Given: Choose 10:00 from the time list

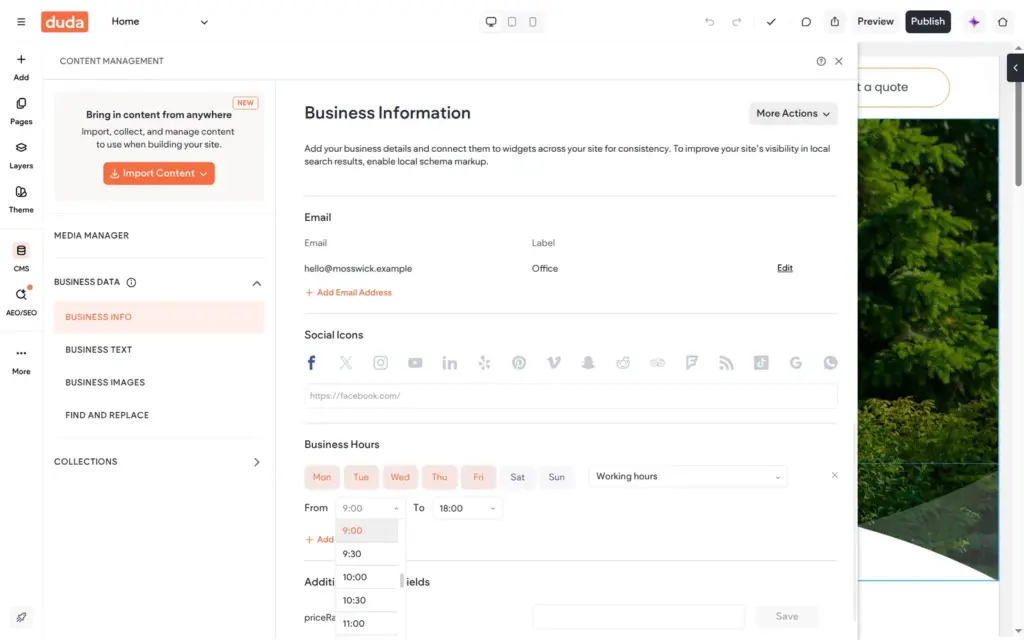Looking at the screenshot, I should point(367,577).
